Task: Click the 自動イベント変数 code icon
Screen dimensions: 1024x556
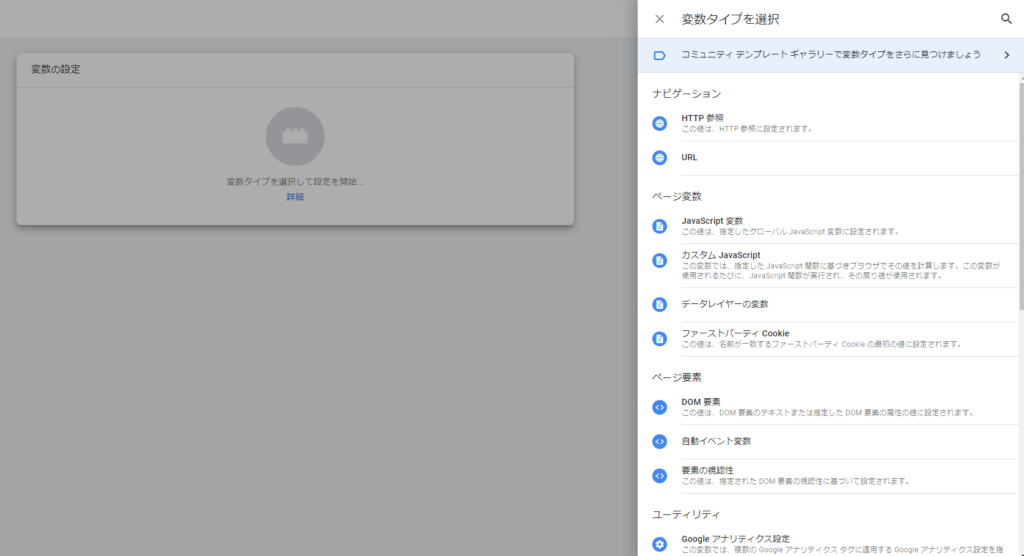Action: point(660,442)
